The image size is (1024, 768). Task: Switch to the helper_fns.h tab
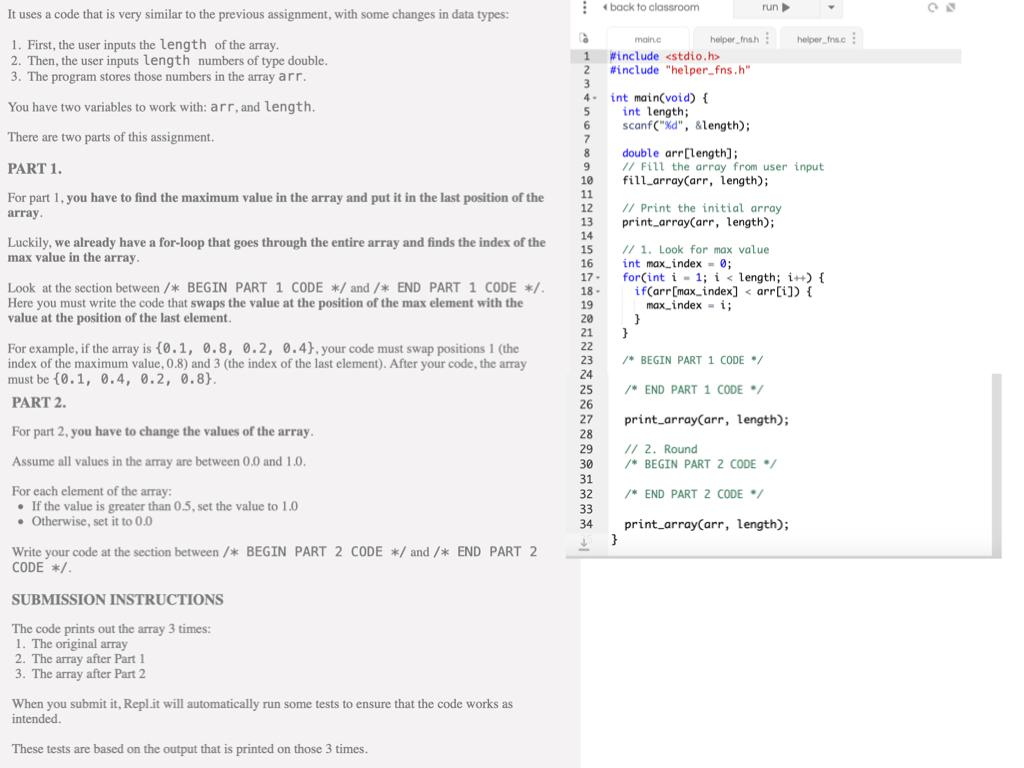(x=733, y=38)
